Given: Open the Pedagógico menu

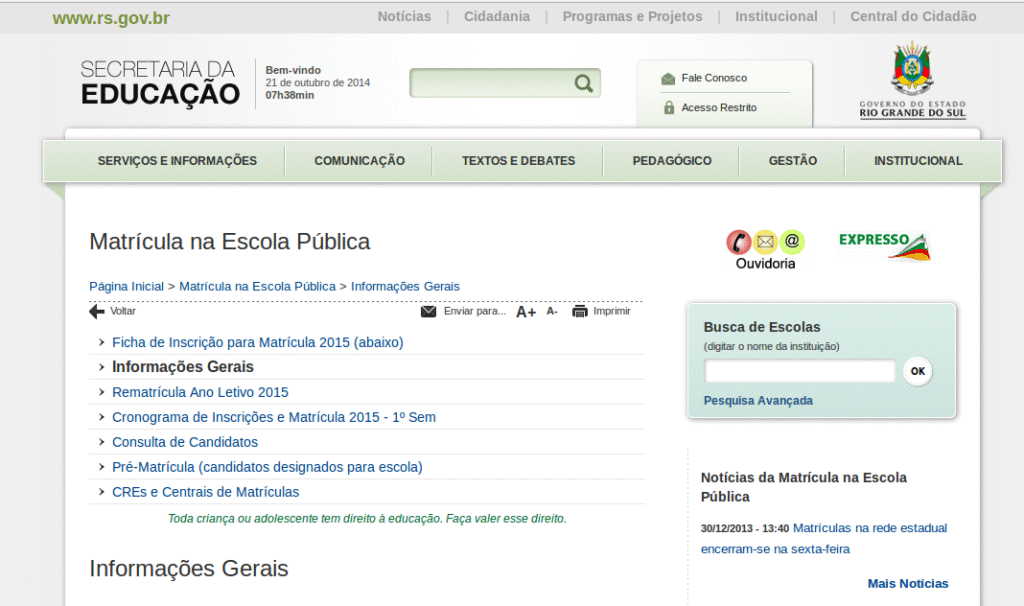Looking at the screenshot, I should 672,161.
